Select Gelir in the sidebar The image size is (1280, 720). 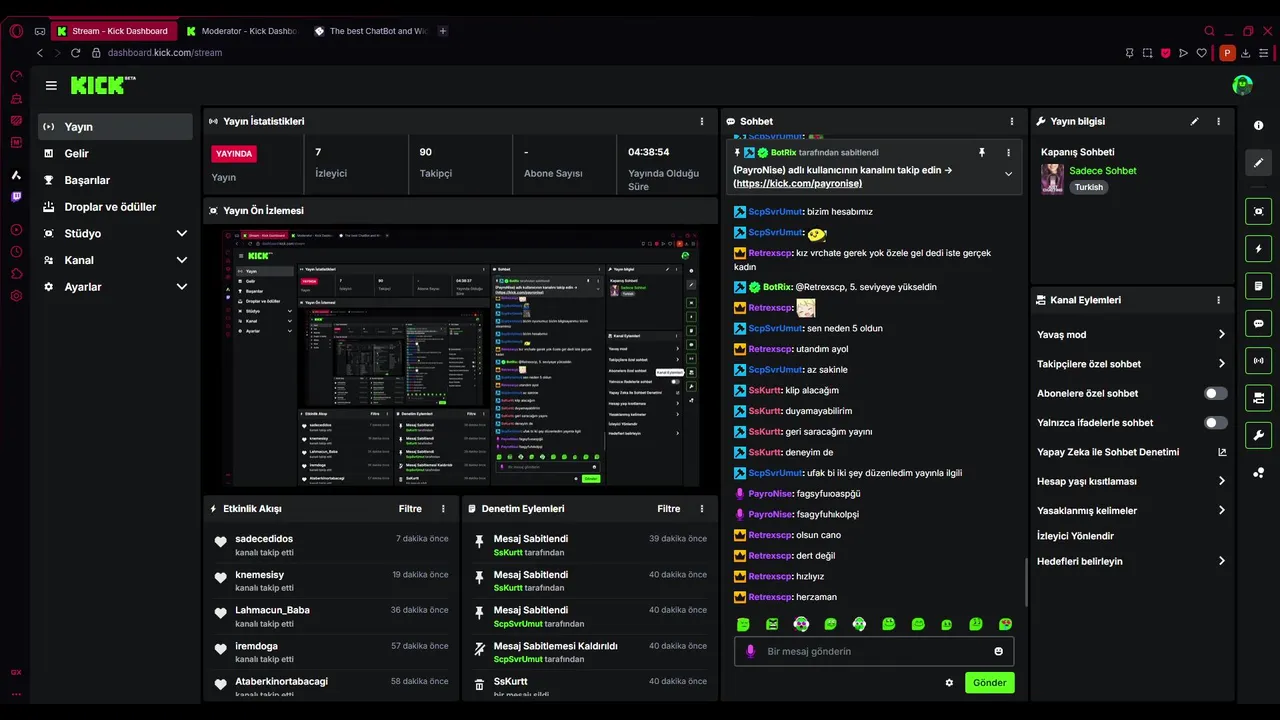[x=115, y=153]
